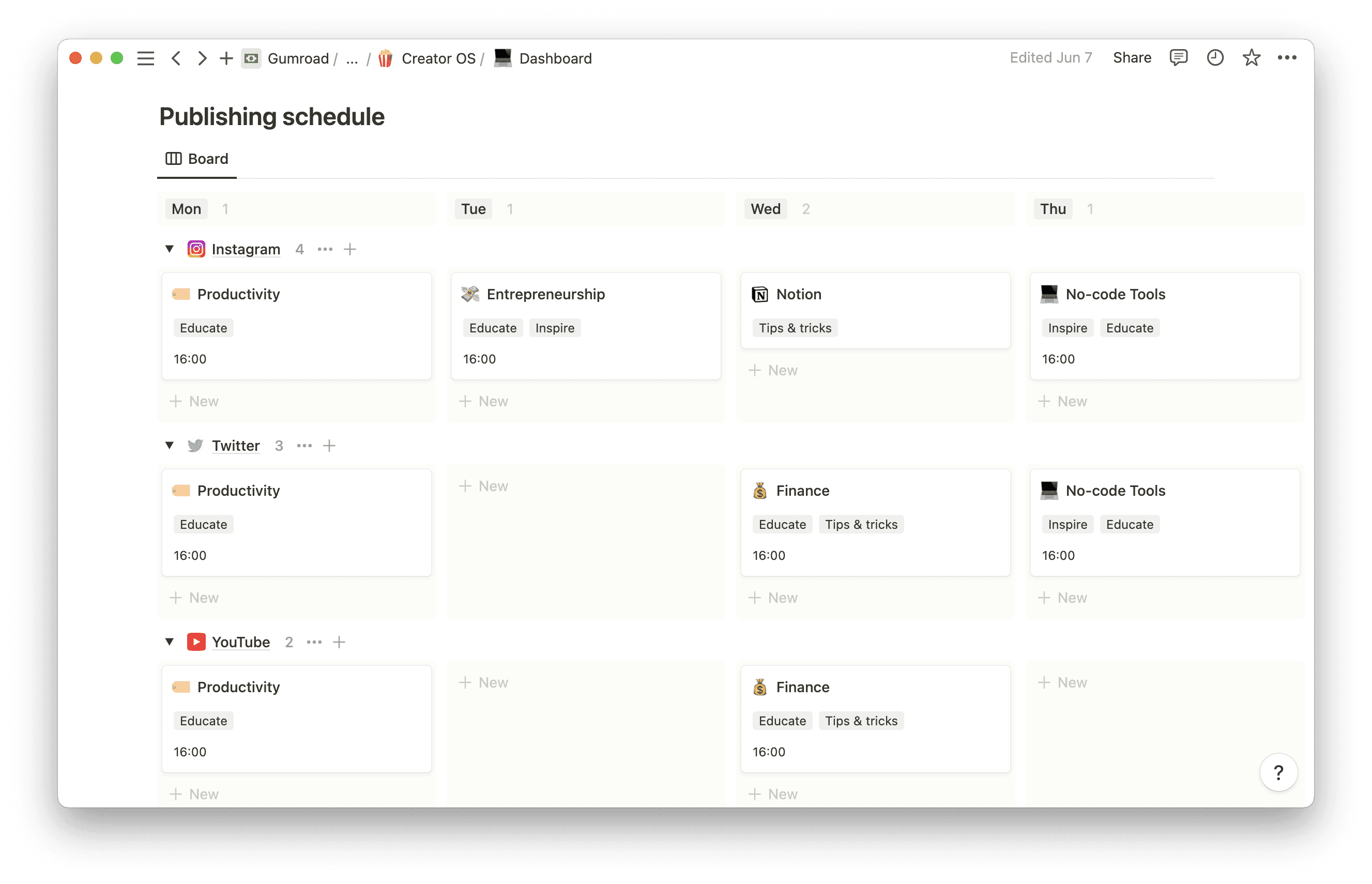The image size is (1372, 884).
Task: Open the top-right three-dot page menu
Action: click(1287, 58)
